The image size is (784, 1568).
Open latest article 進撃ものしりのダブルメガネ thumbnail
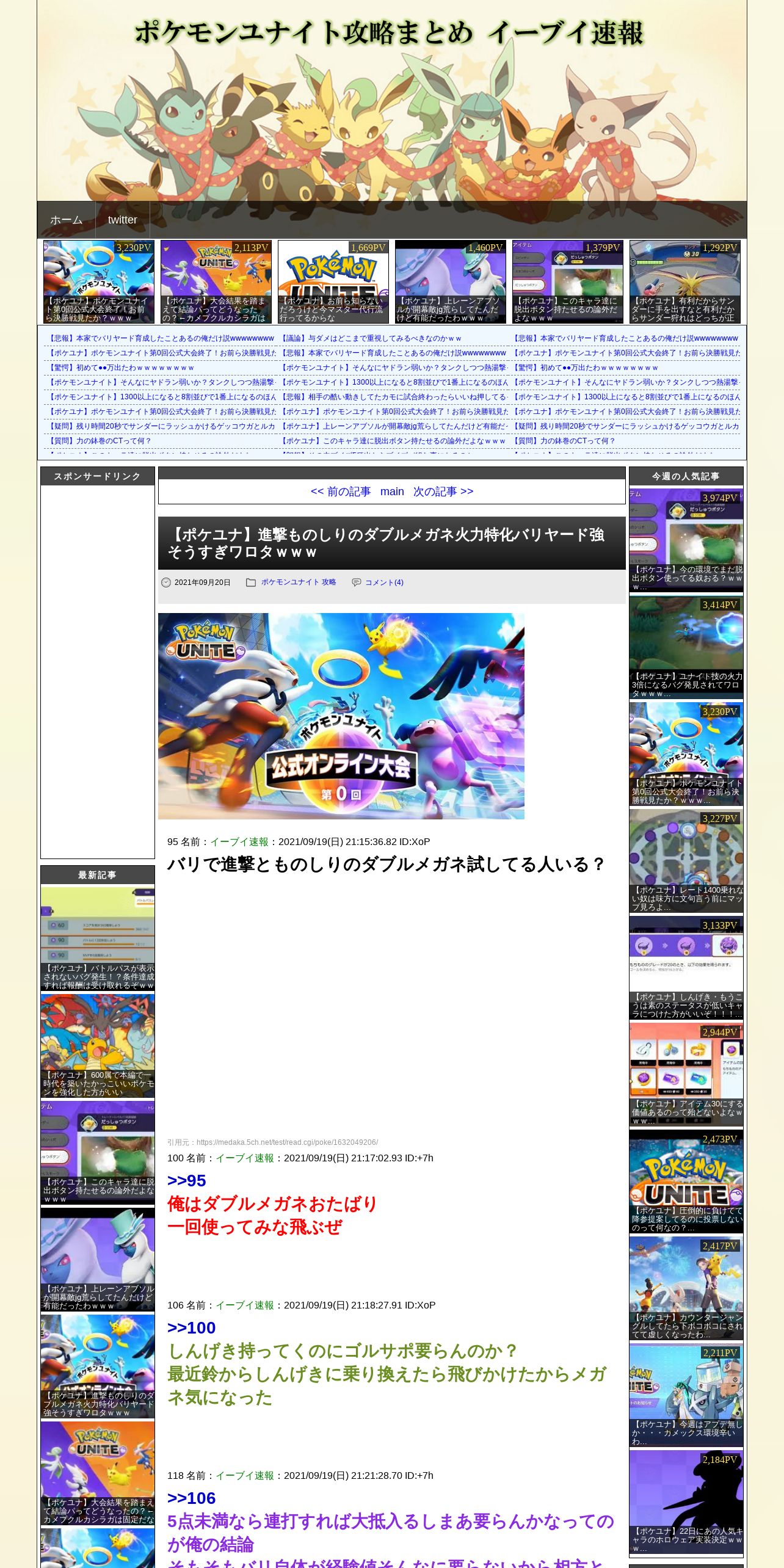tap(98, 1366)
